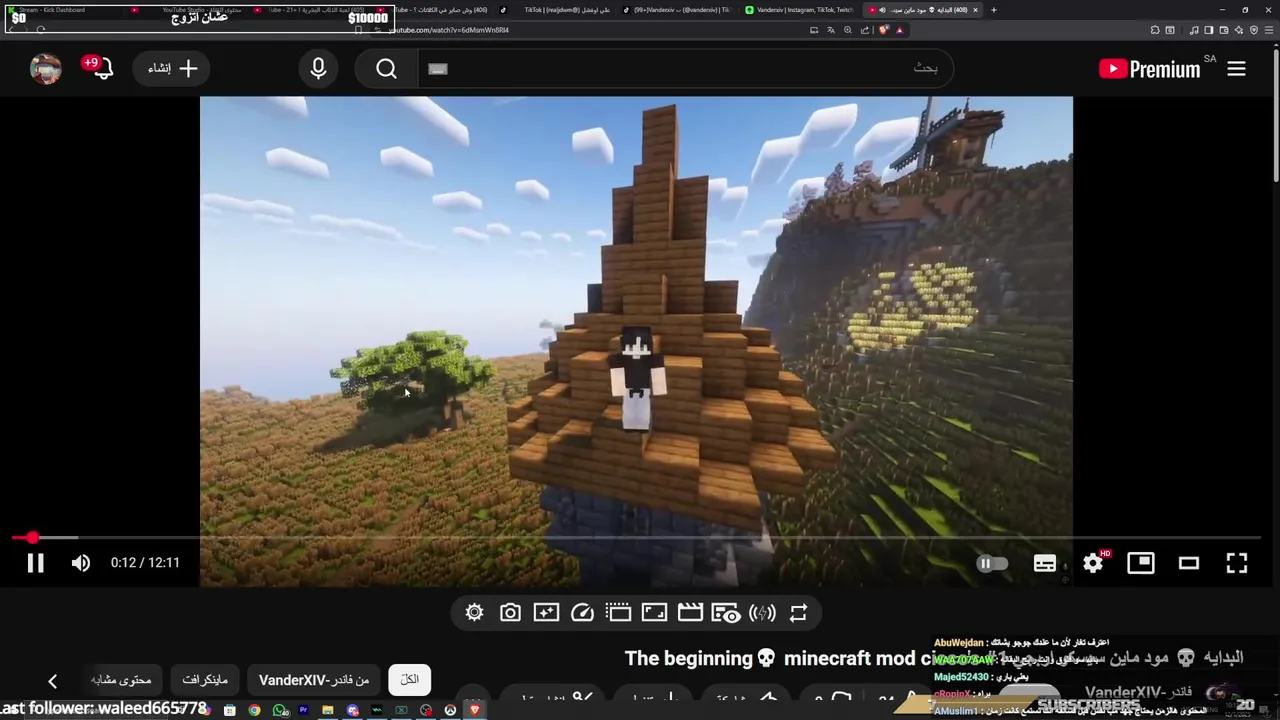Switch to Kick Dashboard browser tab
The image size is (1280, 720).
click(x=65, y=10)
